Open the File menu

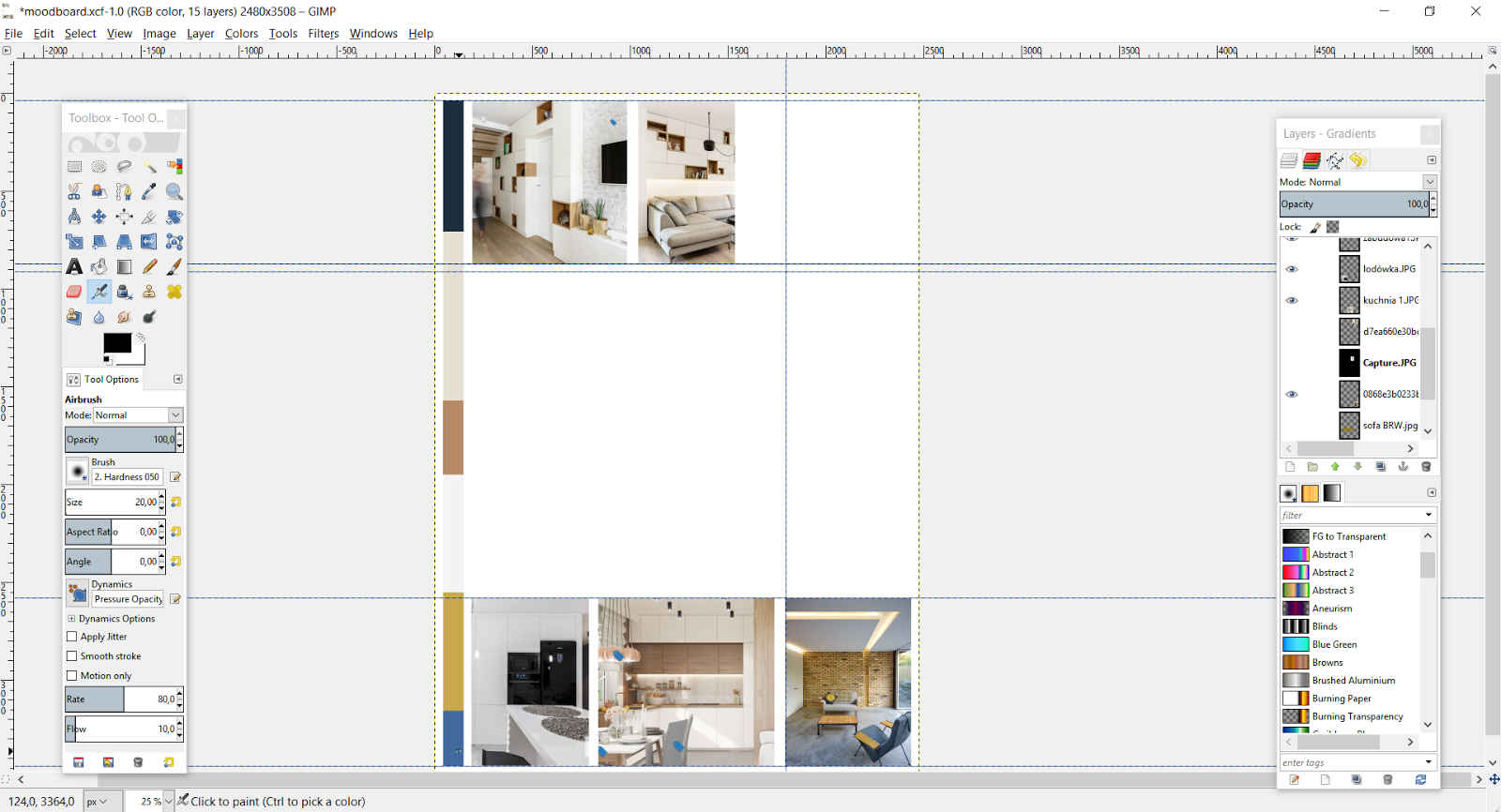coord(13,34)
